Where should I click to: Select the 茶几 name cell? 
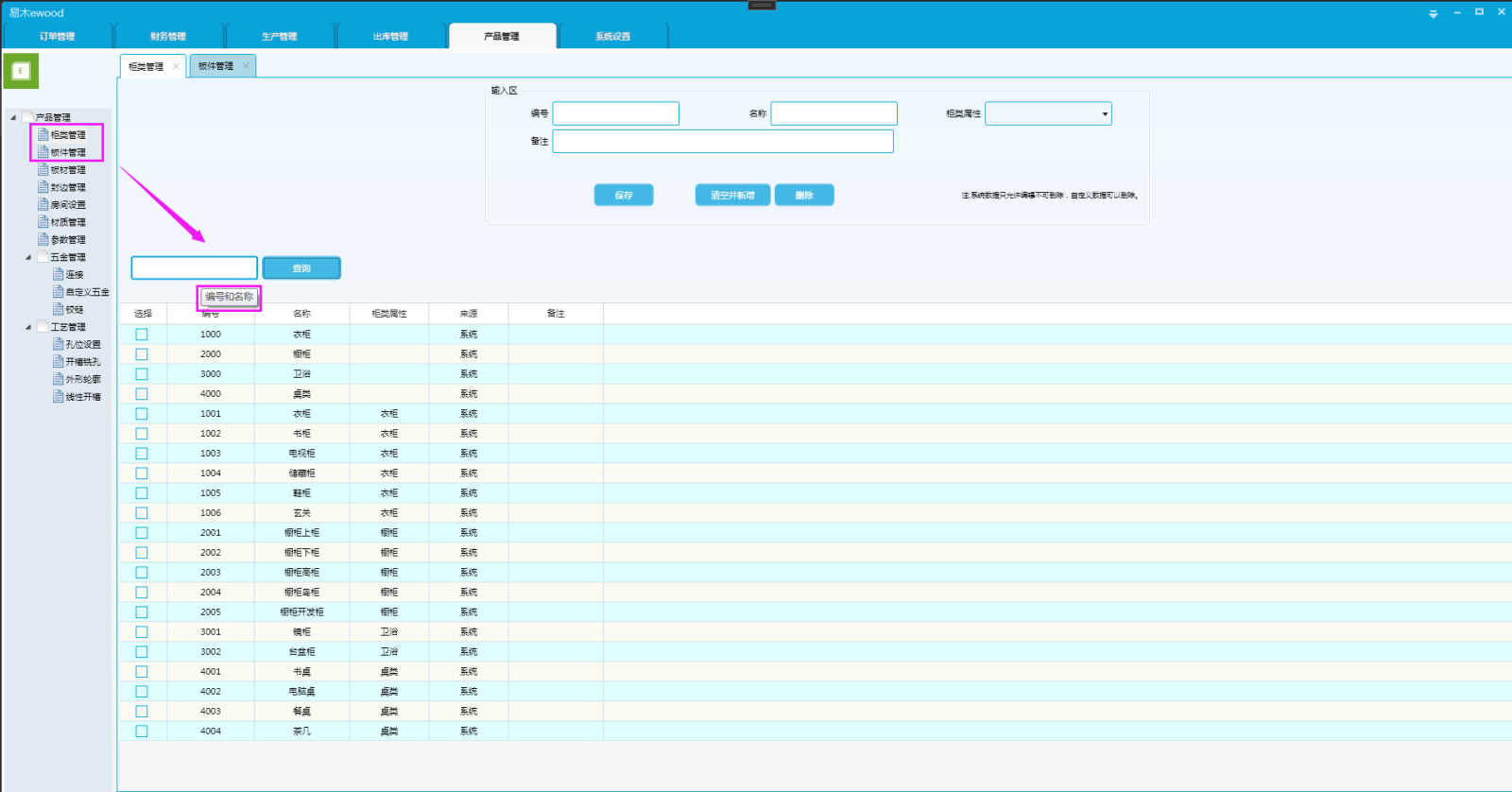[301, 732]
